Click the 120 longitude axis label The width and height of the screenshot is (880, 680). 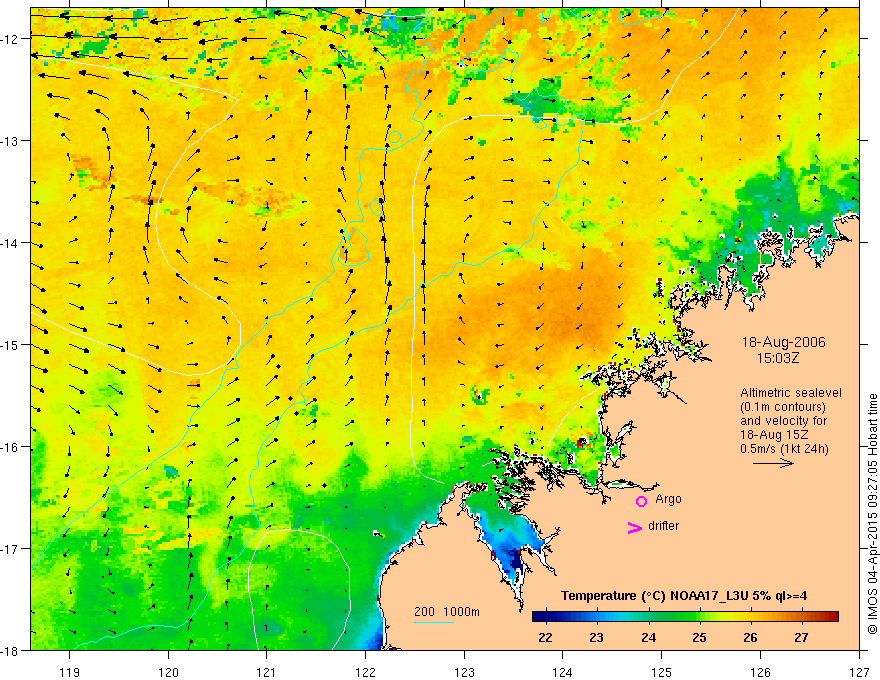168,672
